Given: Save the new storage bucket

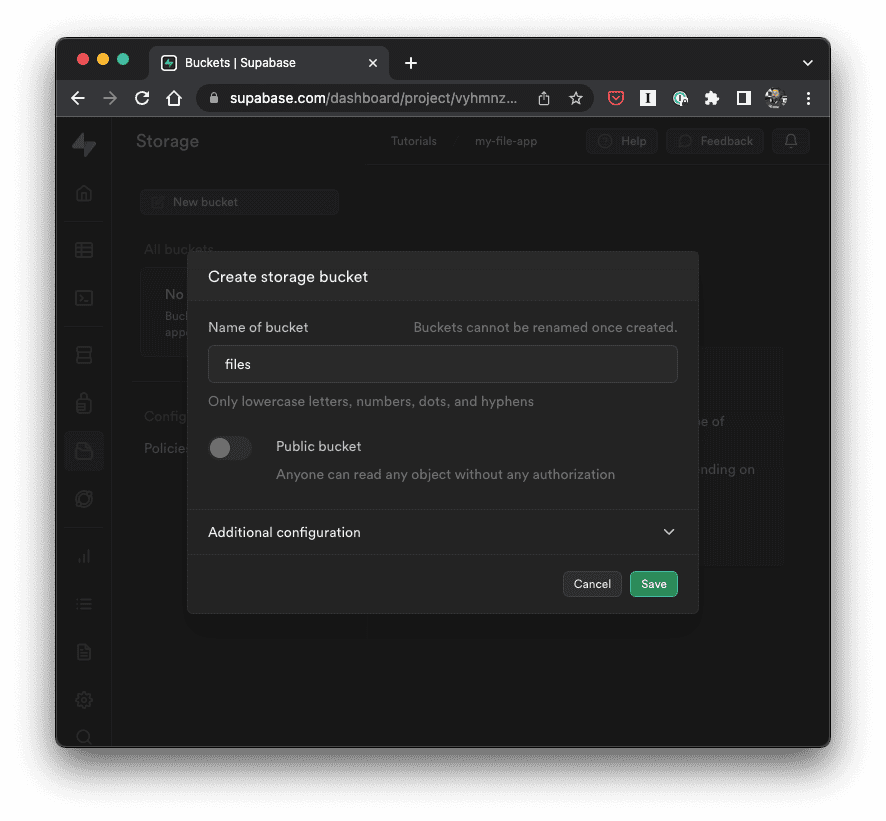Looking at the screenshot, I should click(x=653, y=583).
